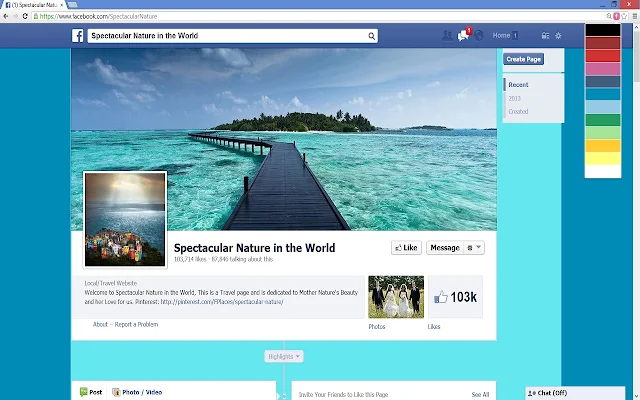Open the privacy shortcuts lock icon
640x400 pixels.
(x=545, y=36)
